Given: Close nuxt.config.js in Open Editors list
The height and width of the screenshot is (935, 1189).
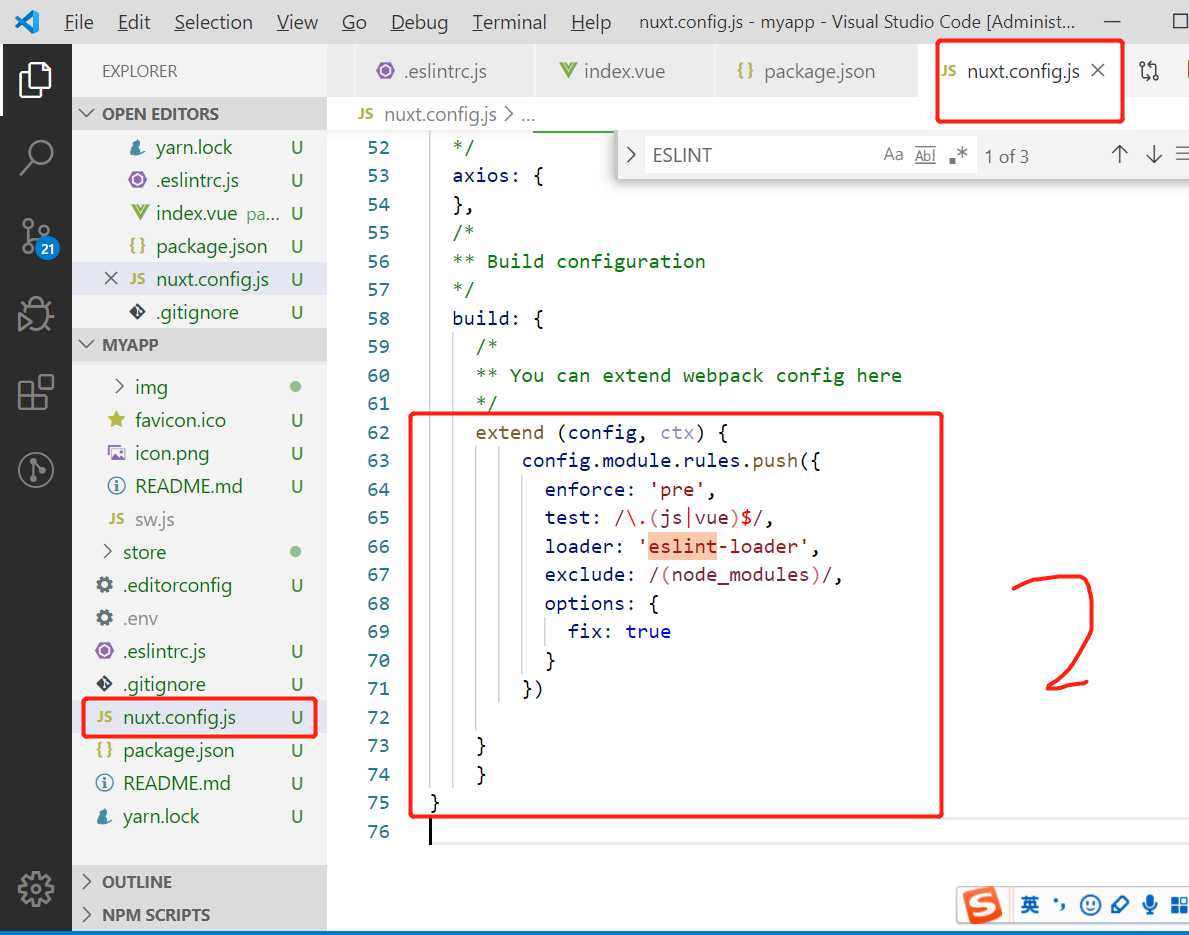Looking at the screenshot, I should click(111, 278).
